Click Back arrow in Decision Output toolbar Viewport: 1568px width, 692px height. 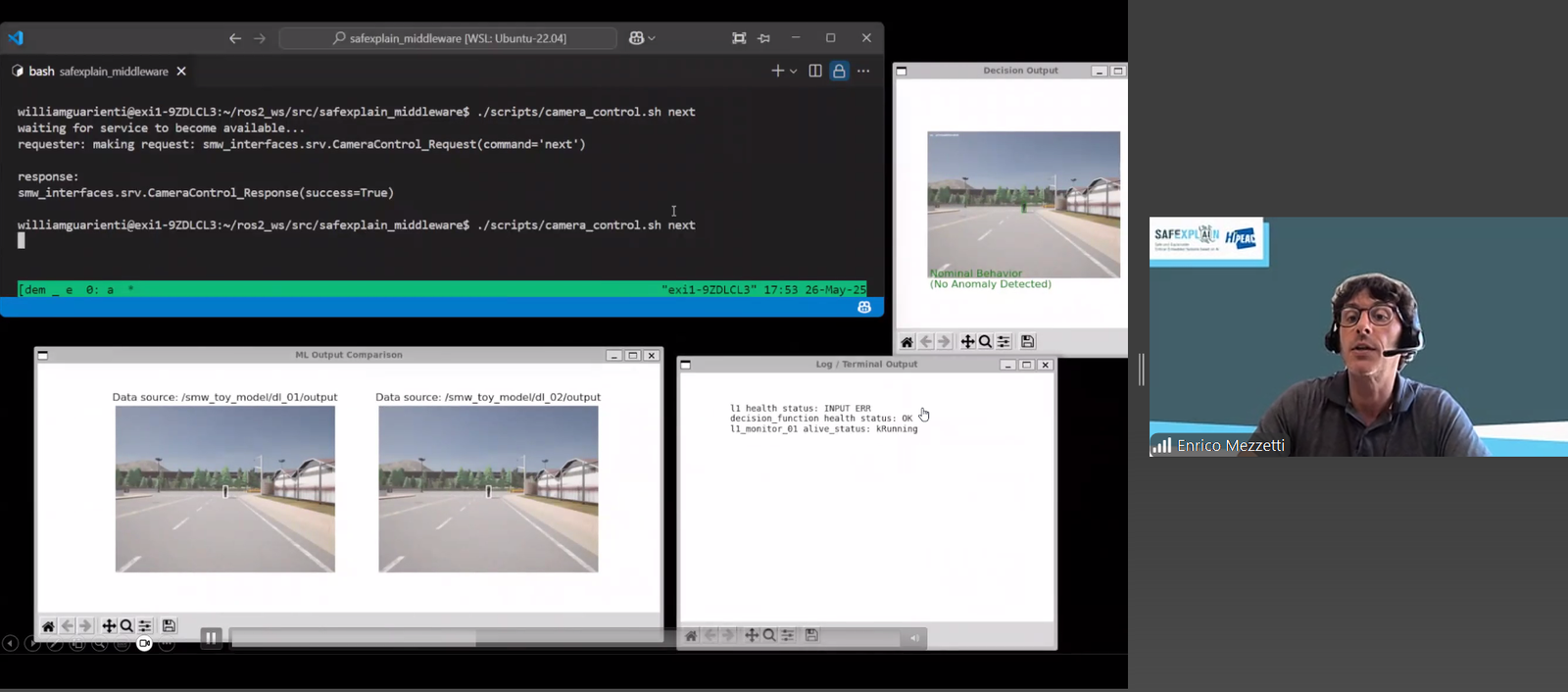[926, 342]
